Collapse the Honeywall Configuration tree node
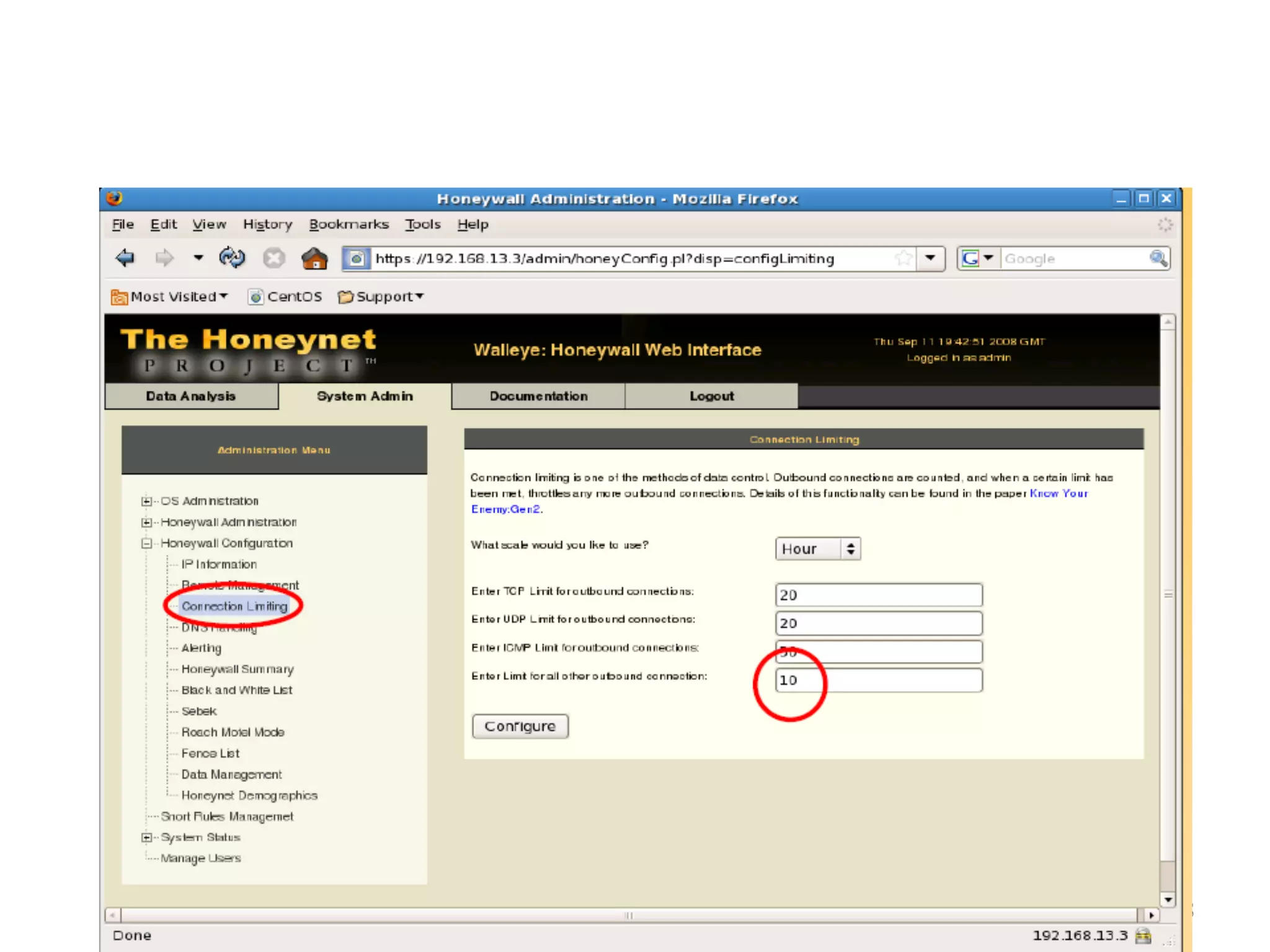 point(146,544)
